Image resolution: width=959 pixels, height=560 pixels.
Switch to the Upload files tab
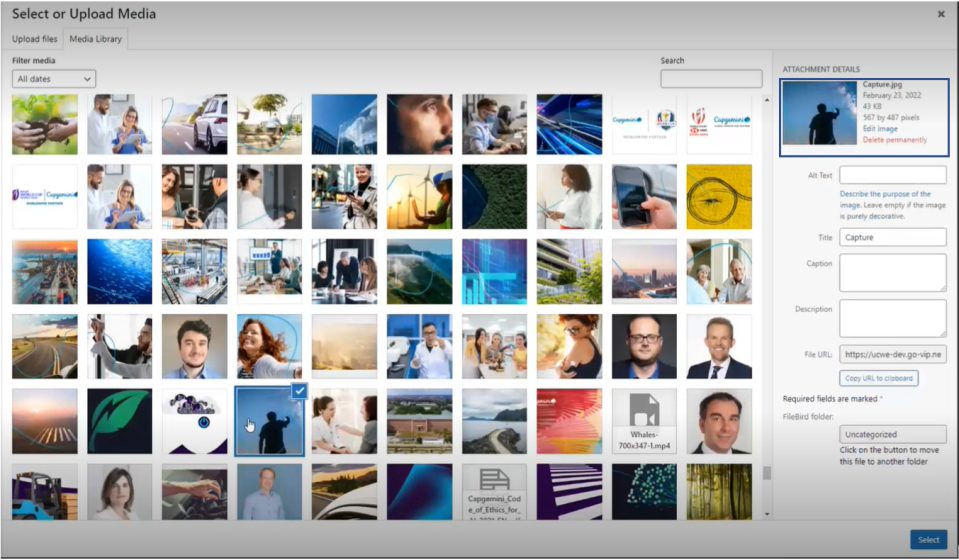pos(35,39)
